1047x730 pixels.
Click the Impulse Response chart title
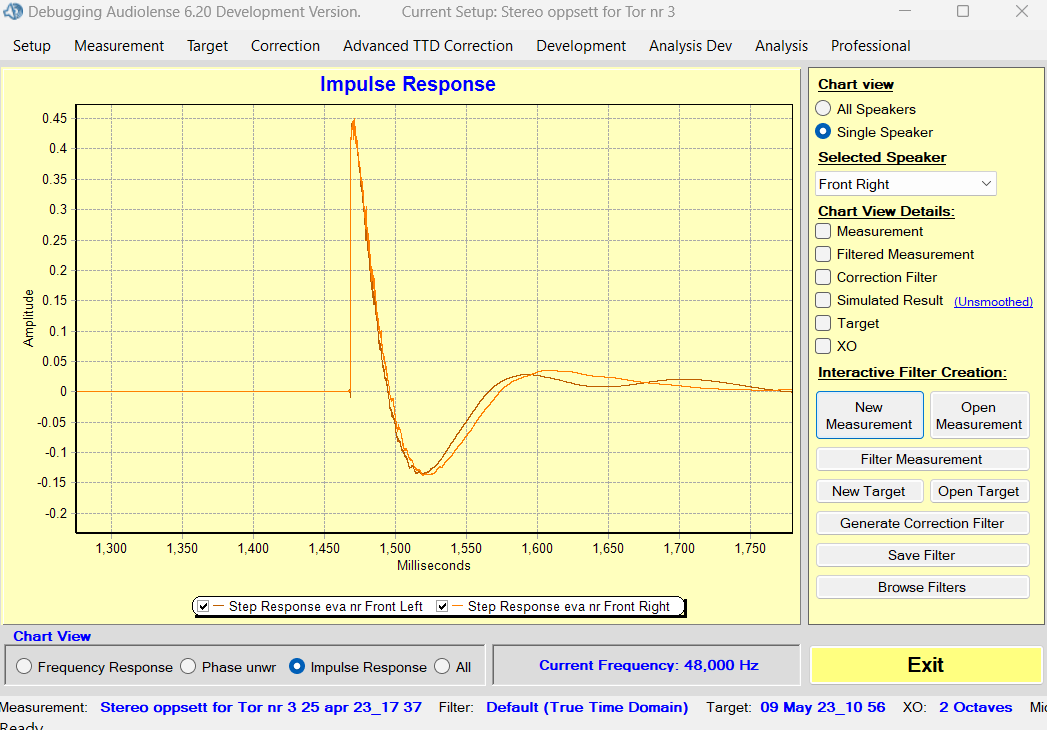[407, 84]
